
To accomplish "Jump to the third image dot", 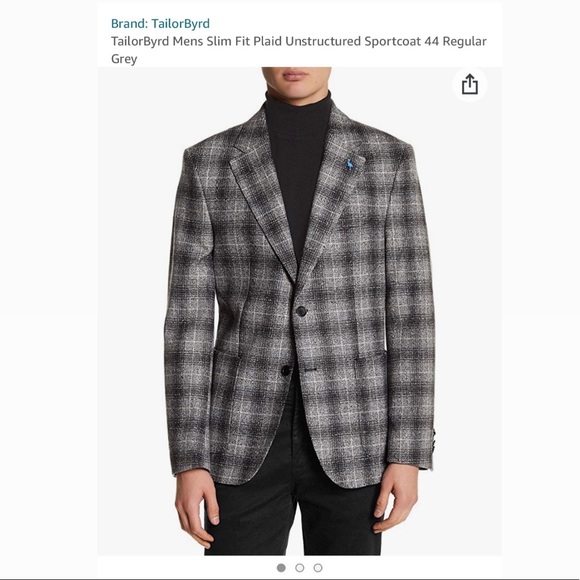I will click(x=318, y=567).
